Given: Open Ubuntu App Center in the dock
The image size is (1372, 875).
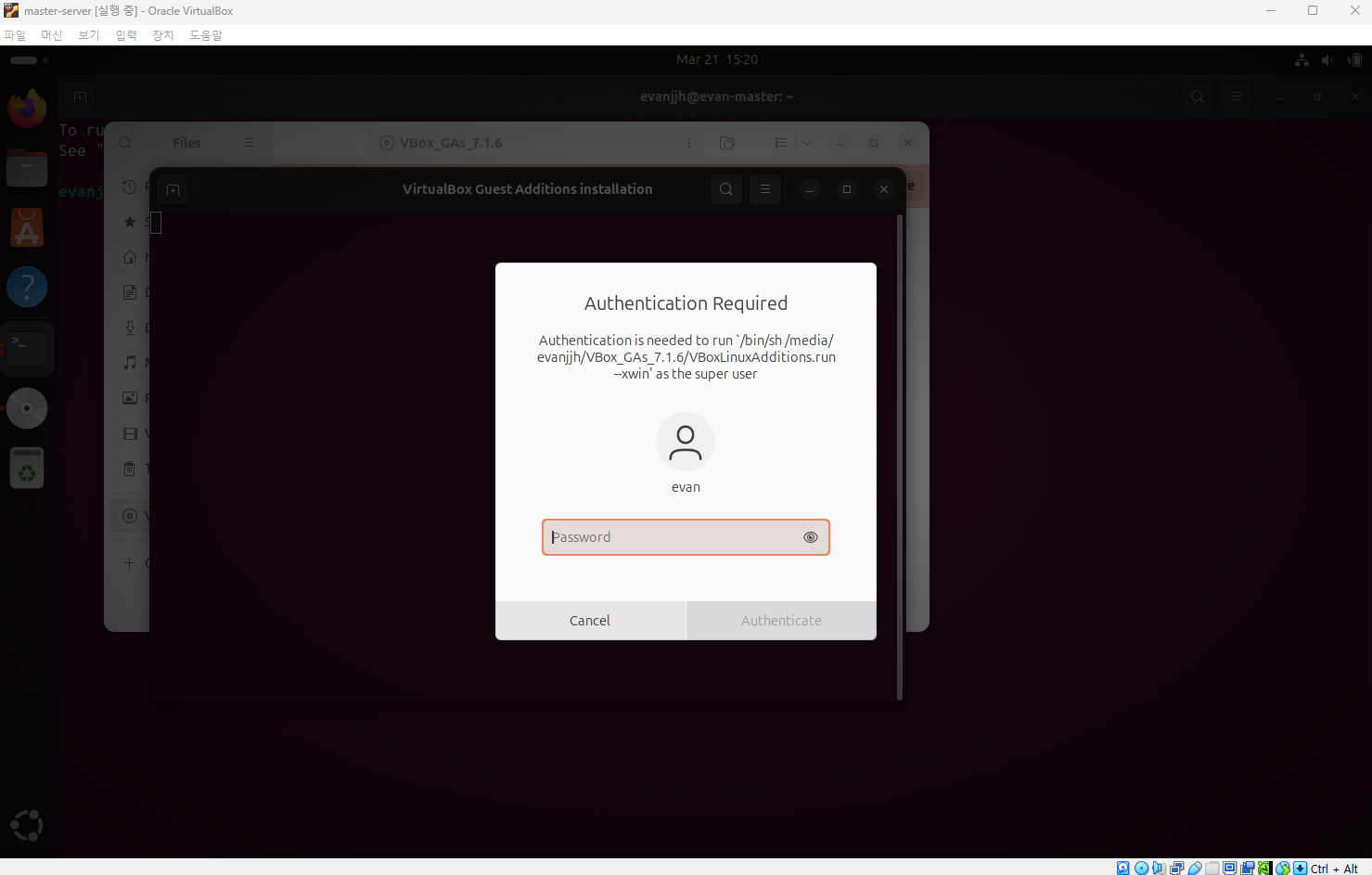Looking at the screenshot, I should (x=27, y=227).
